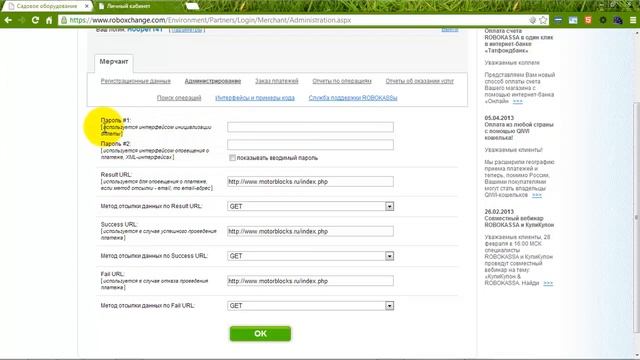
Task: Bookmark this page with the star icon
Action: (x=543, y=20)
